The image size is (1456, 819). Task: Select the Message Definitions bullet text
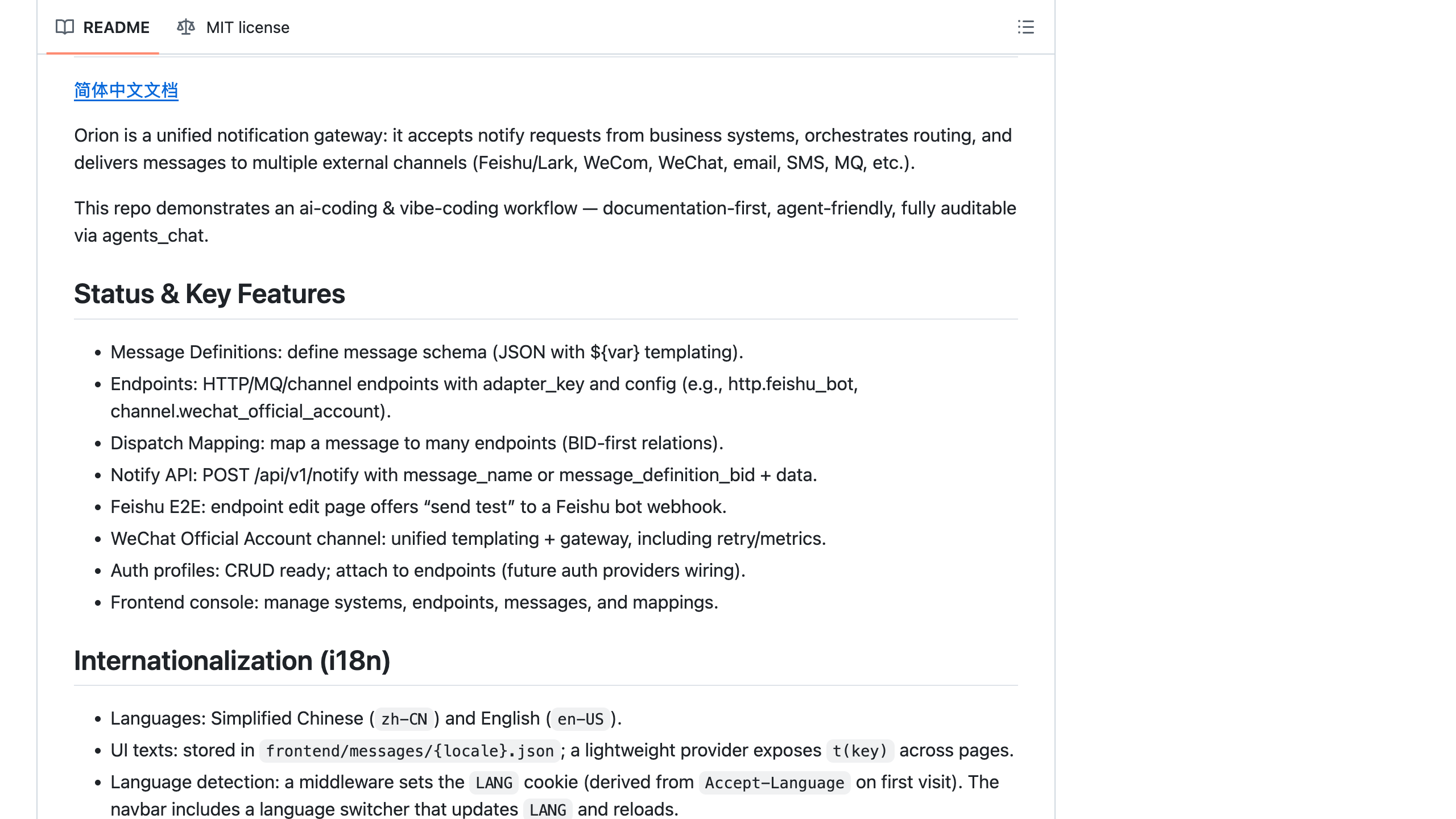coord(427,351)
